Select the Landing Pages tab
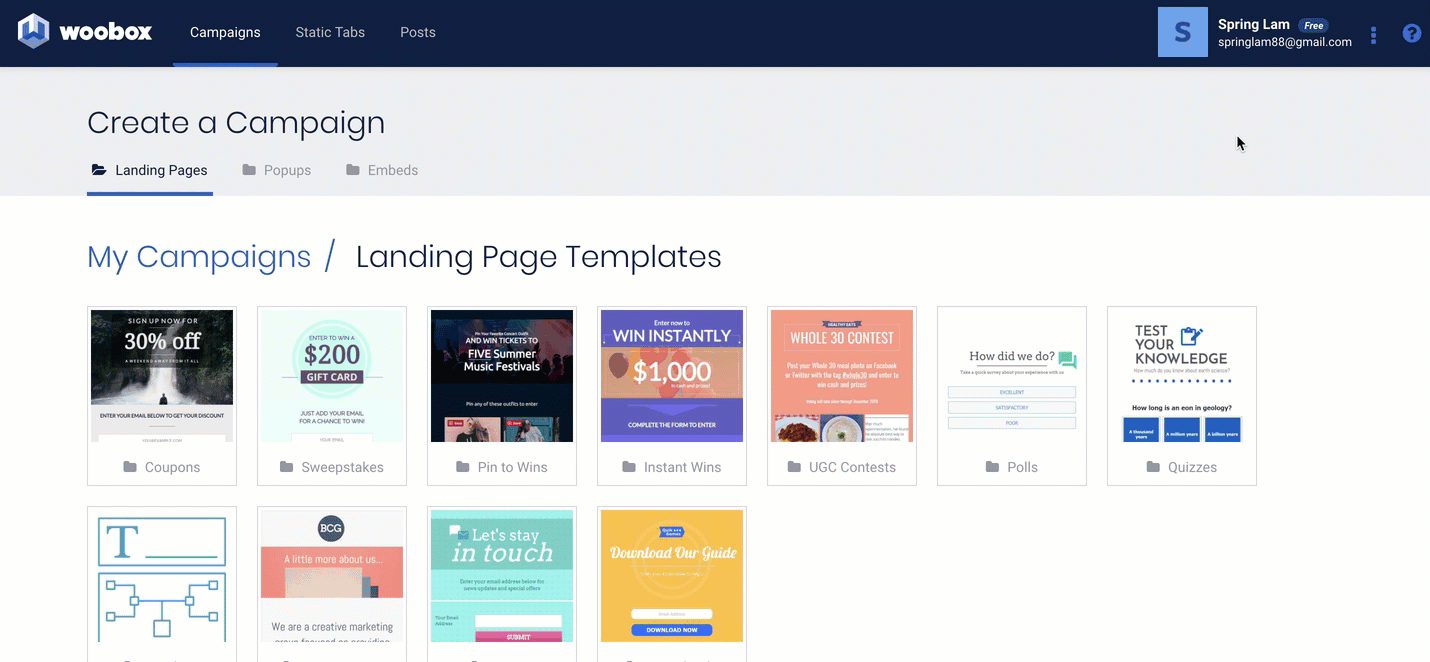1430x662 pixels. pyautogui.click(x=150, y=170)
